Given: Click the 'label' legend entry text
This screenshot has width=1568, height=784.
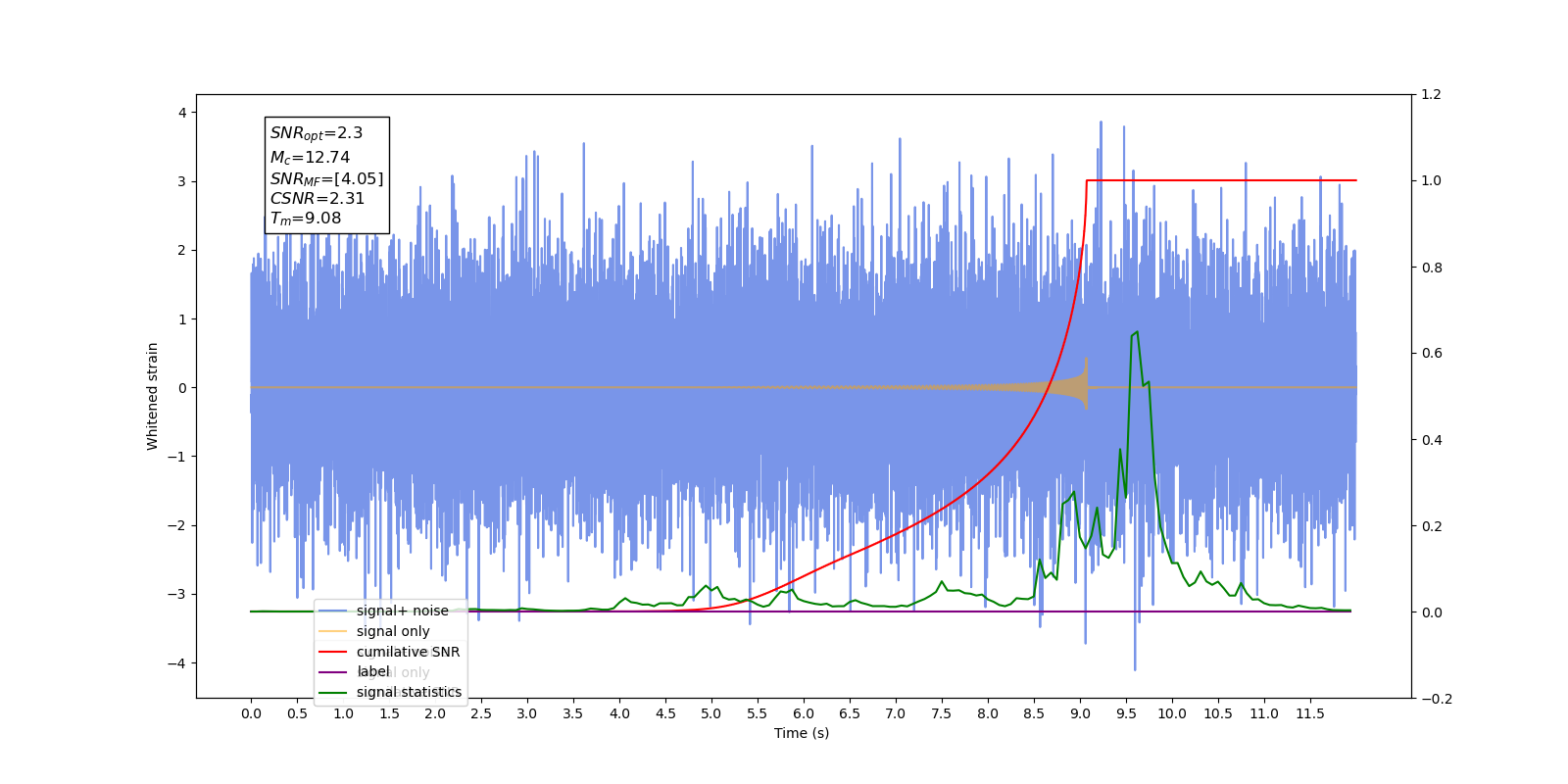Looking at the screenshot, I should click(373, 671).
